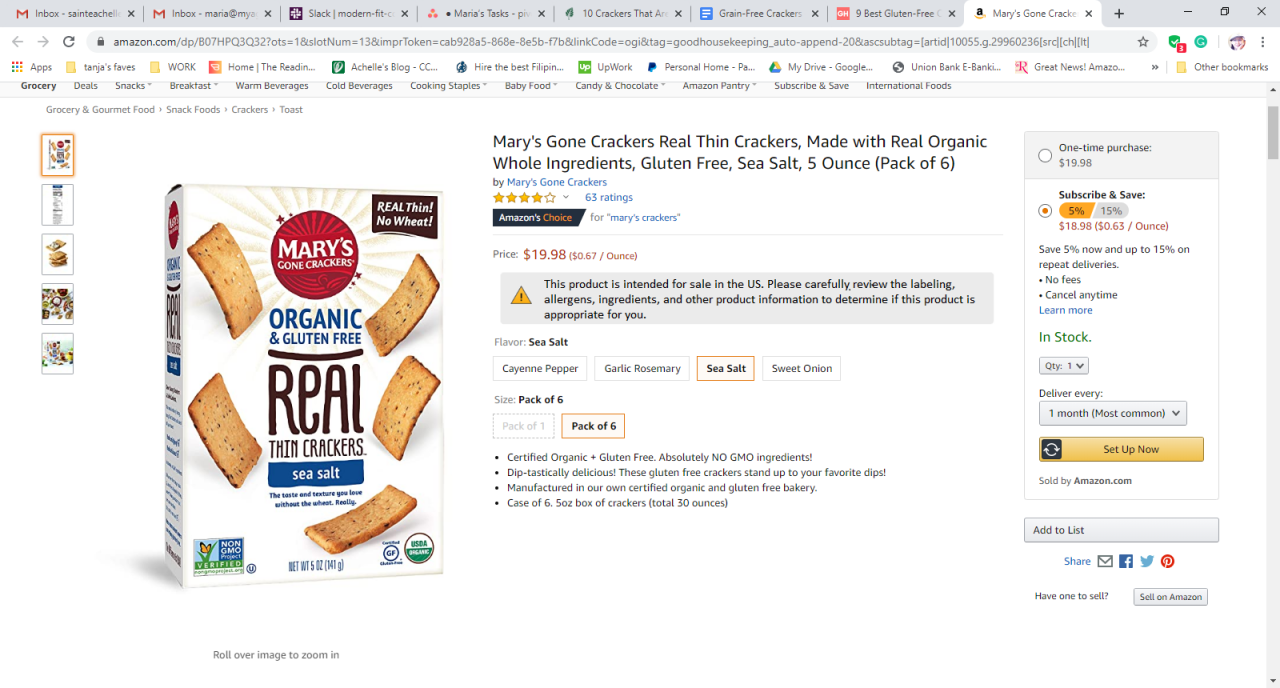The width and height of the screenshot is (1280, 688).
Task: Select the third product image thumbnail
Action: pyautogui.click(x=58, y=254)
